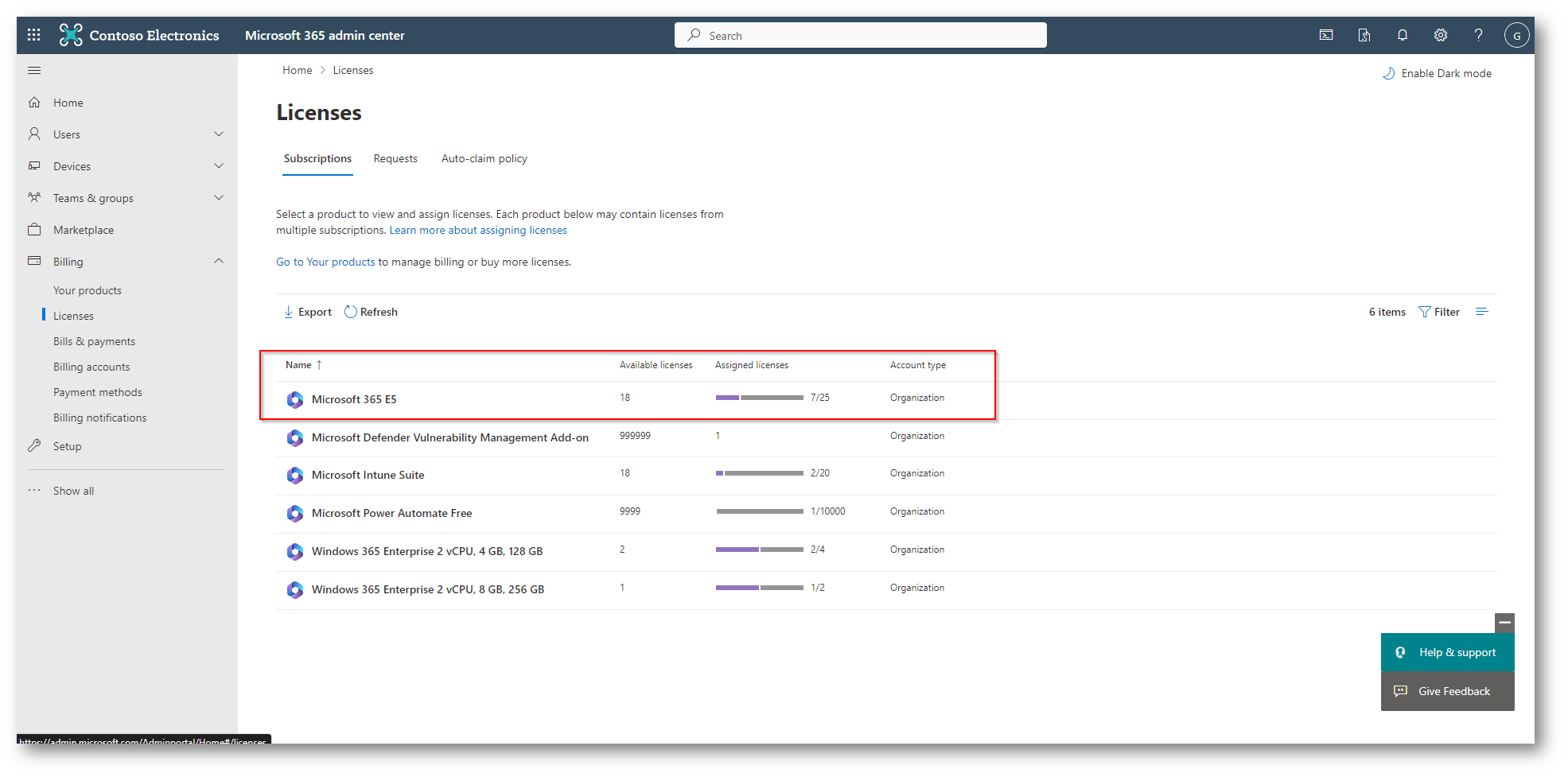The image size is (1568, 777).
Task: Click the Marketplace bag icon in sidebar
Action: tap(34, 229)
